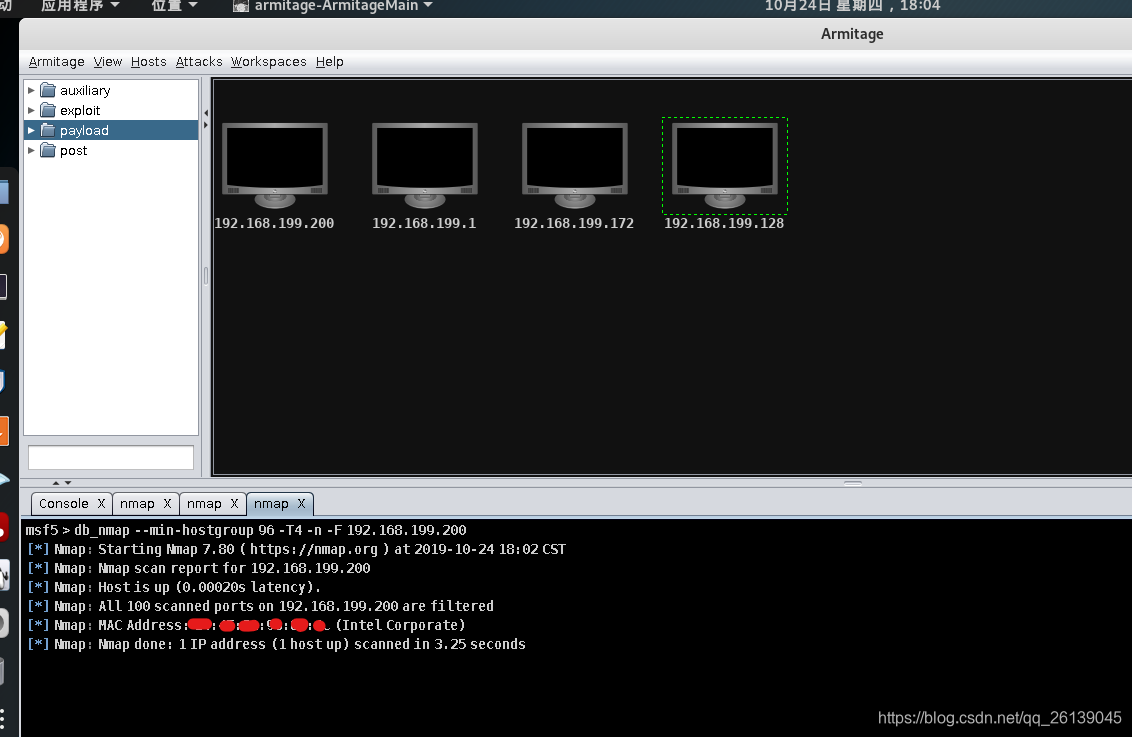Open the Attacks menu
This screenshot has width=1132, height=737.
(x=199, y=62)
